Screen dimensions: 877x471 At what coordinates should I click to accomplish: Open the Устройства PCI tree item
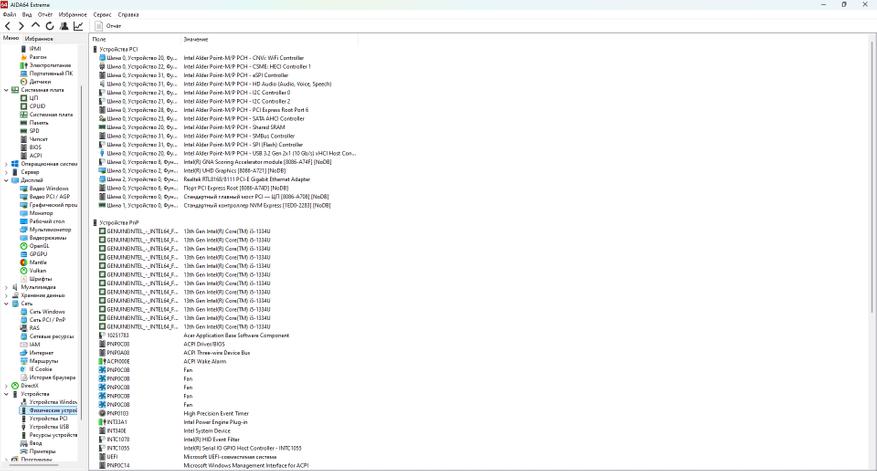coord(48,418)
